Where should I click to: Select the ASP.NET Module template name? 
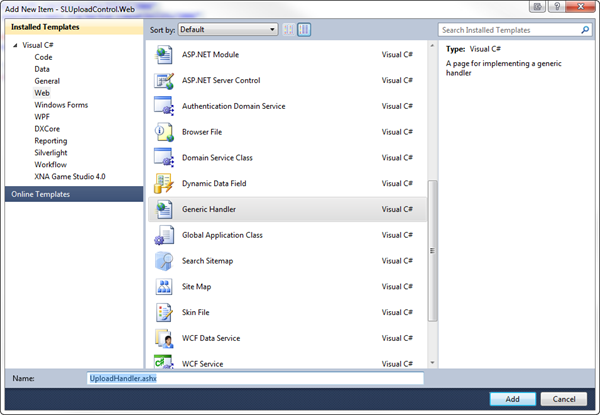(x=210, y=55)
